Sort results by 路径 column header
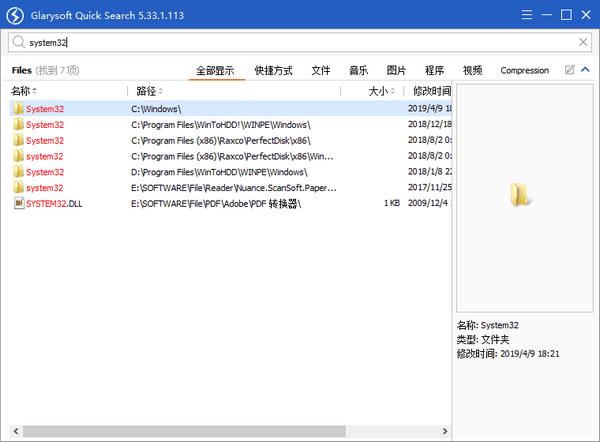Viewport: 600px width, 442px height. (x=146, y=91)
